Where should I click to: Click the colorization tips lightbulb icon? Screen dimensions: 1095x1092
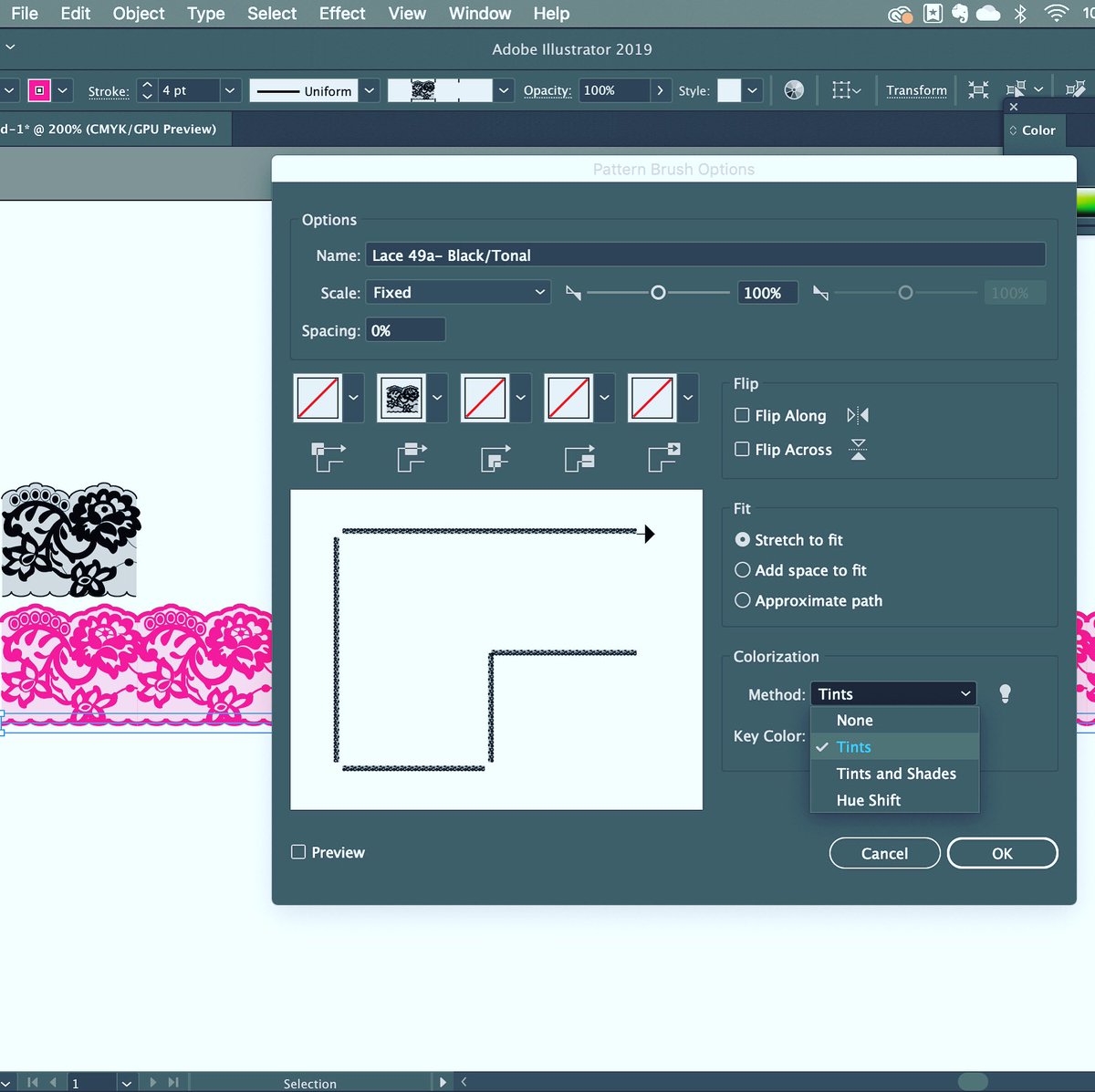[1005, 694]
